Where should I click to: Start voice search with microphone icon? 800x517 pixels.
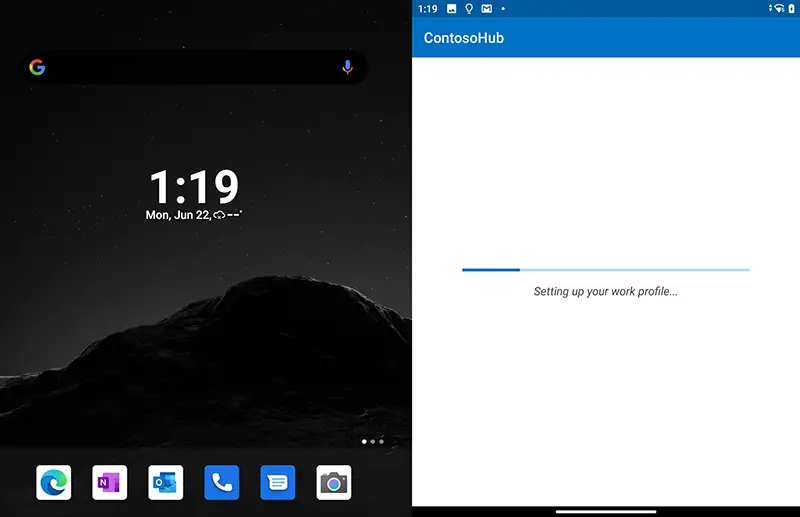(347, 67)
